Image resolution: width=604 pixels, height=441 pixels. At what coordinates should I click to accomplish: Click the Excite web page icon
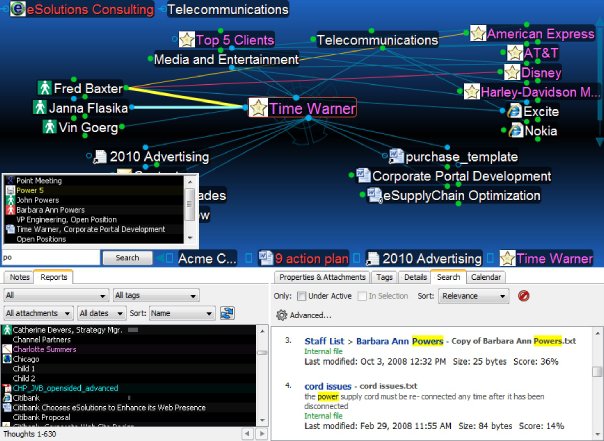pyautogui.click(x=514, y=111)
